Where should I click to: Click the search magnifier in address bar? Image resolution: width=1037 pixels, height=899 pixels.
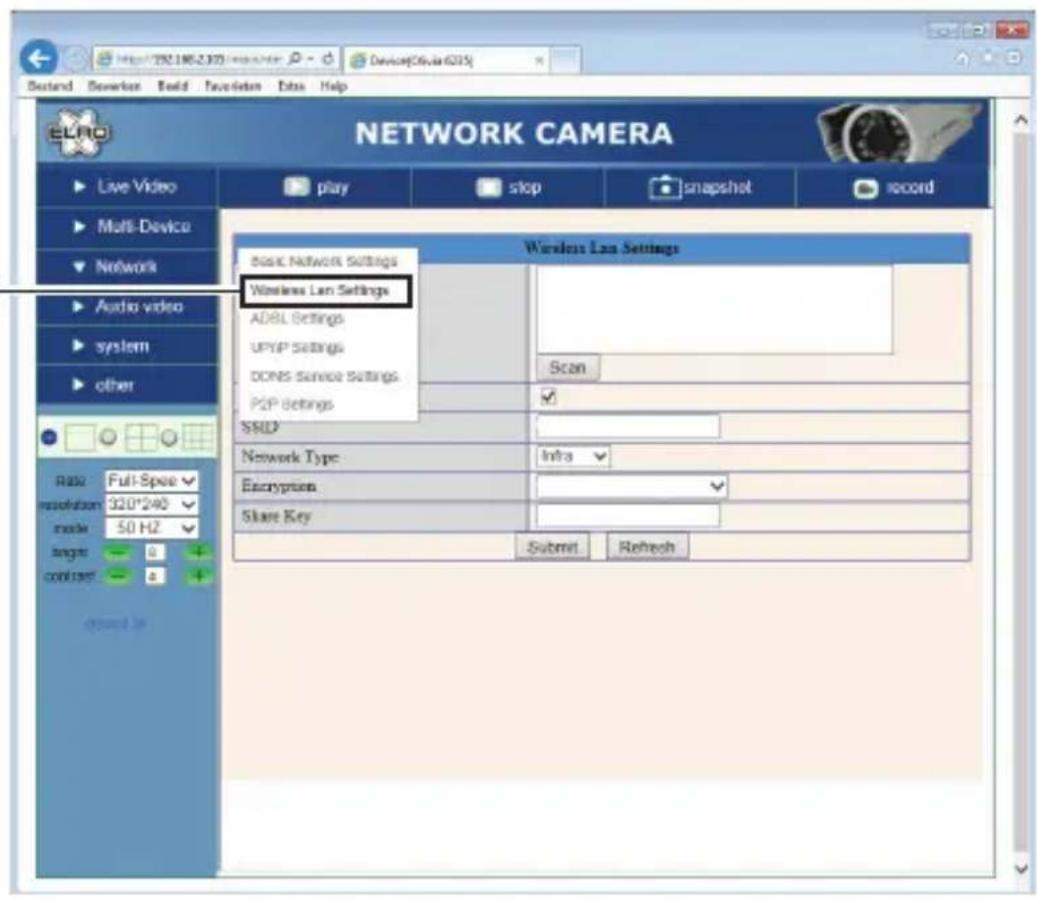coord(295,59)
